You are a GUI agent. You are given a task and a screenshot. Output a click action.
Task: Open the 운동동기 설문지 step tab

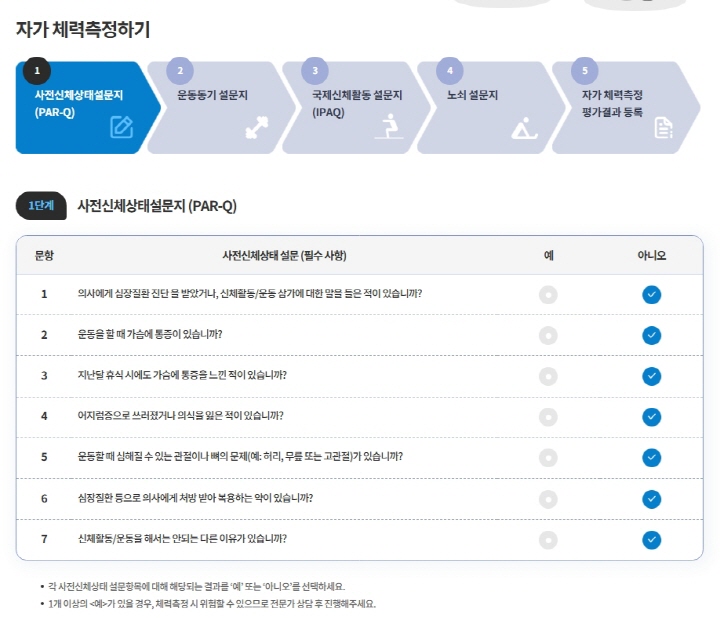pyautogui.click(x=220, y=107)
